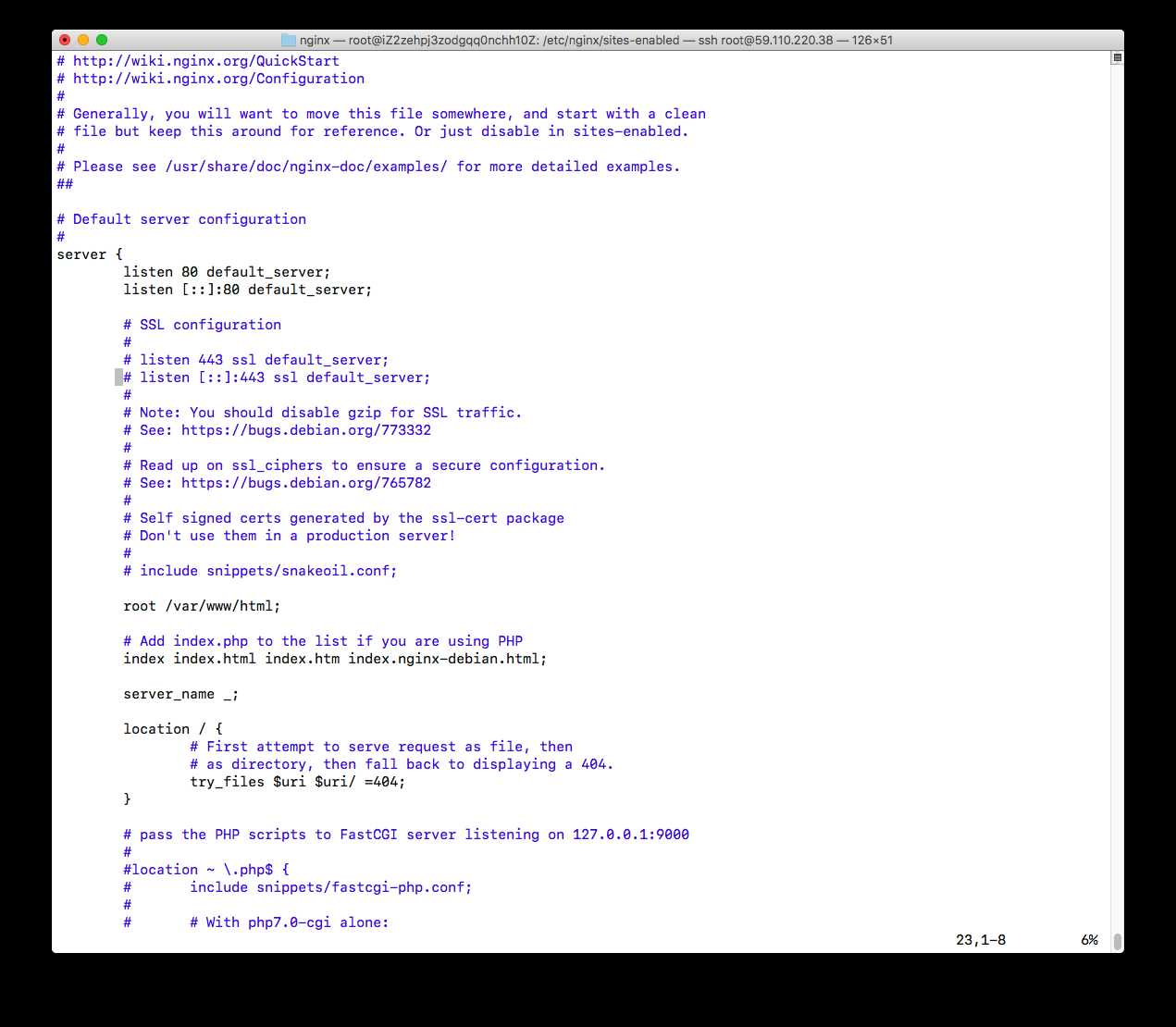Click the closing brace of the location block
This screenshot has height=1027, width=1176.
pos(128,799)
